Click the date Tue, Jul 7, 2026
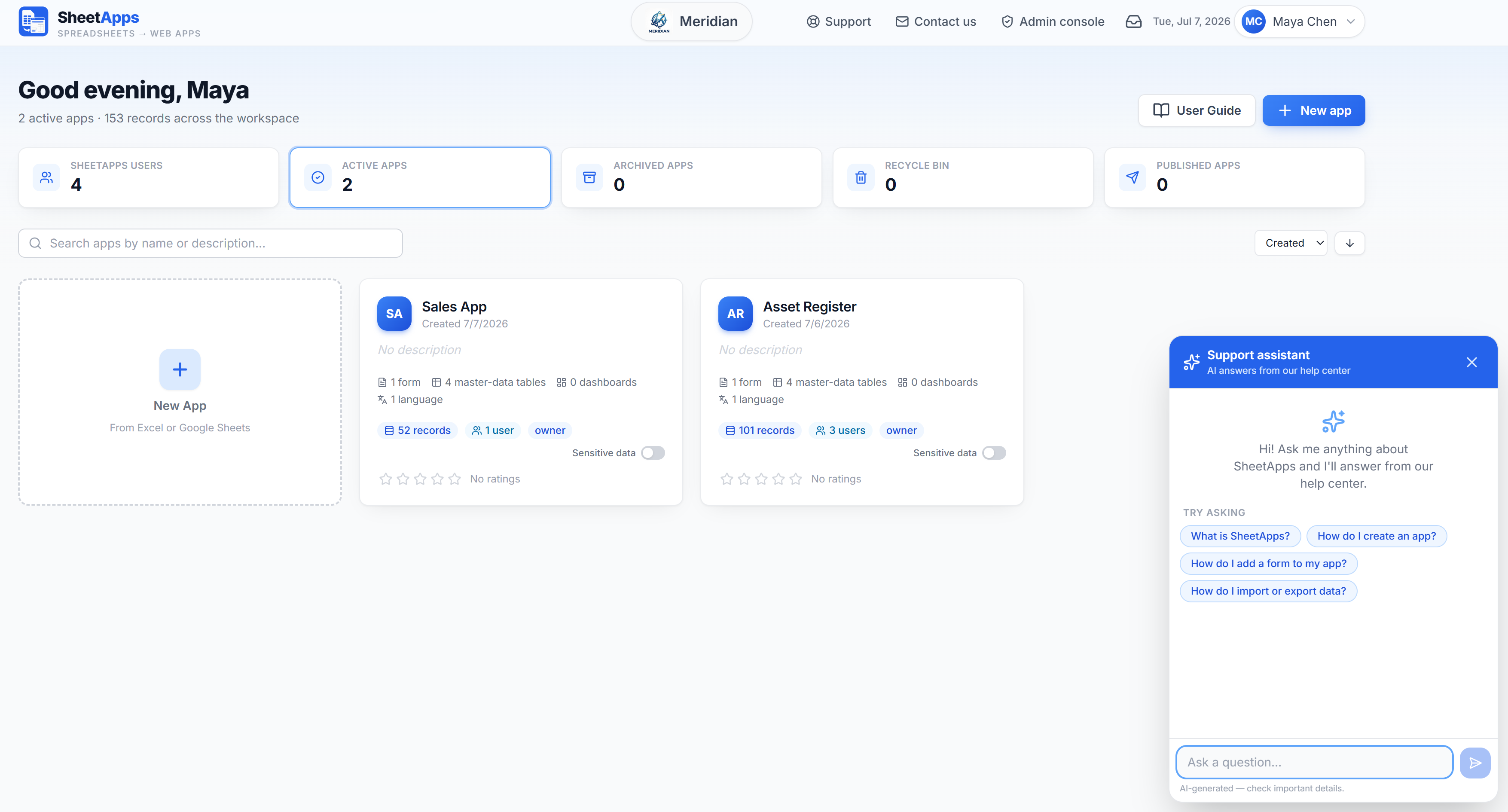 tap(1191, 21)
